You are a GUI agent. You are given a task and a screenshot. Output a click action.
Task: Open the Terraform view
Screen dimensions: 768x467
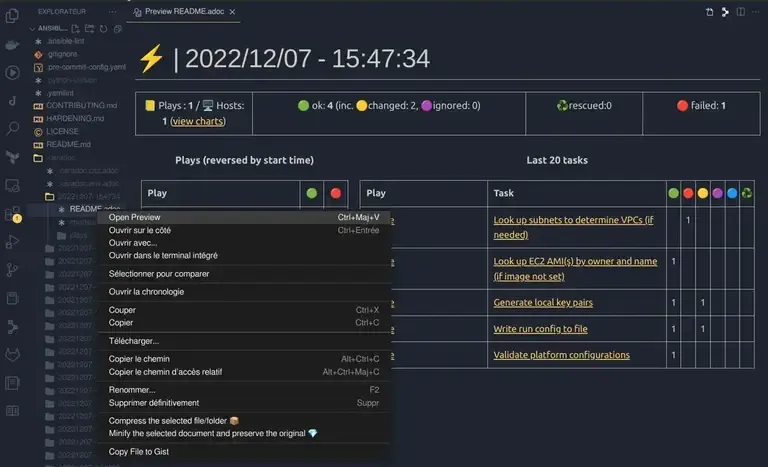tap(12, 157)
